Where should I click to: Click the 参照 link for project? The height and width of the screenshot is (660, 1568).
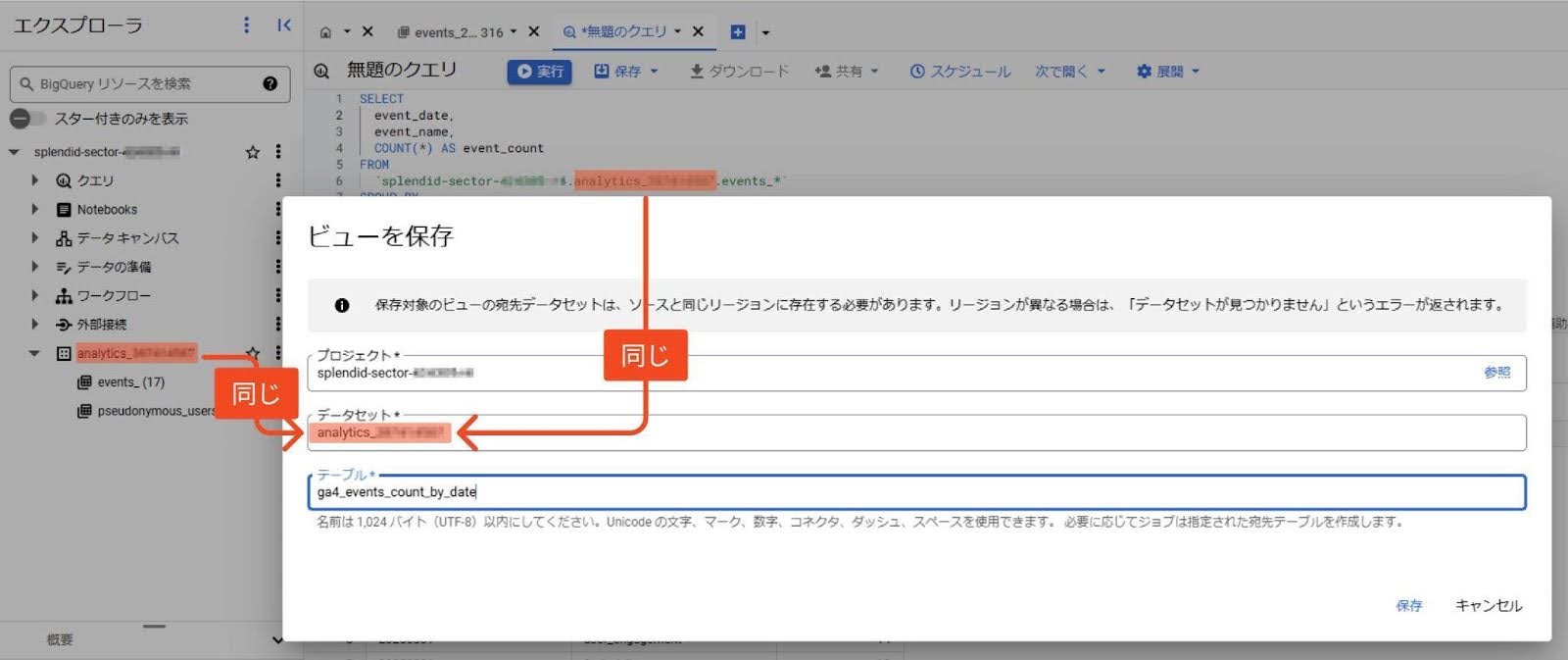[1496, 373]
